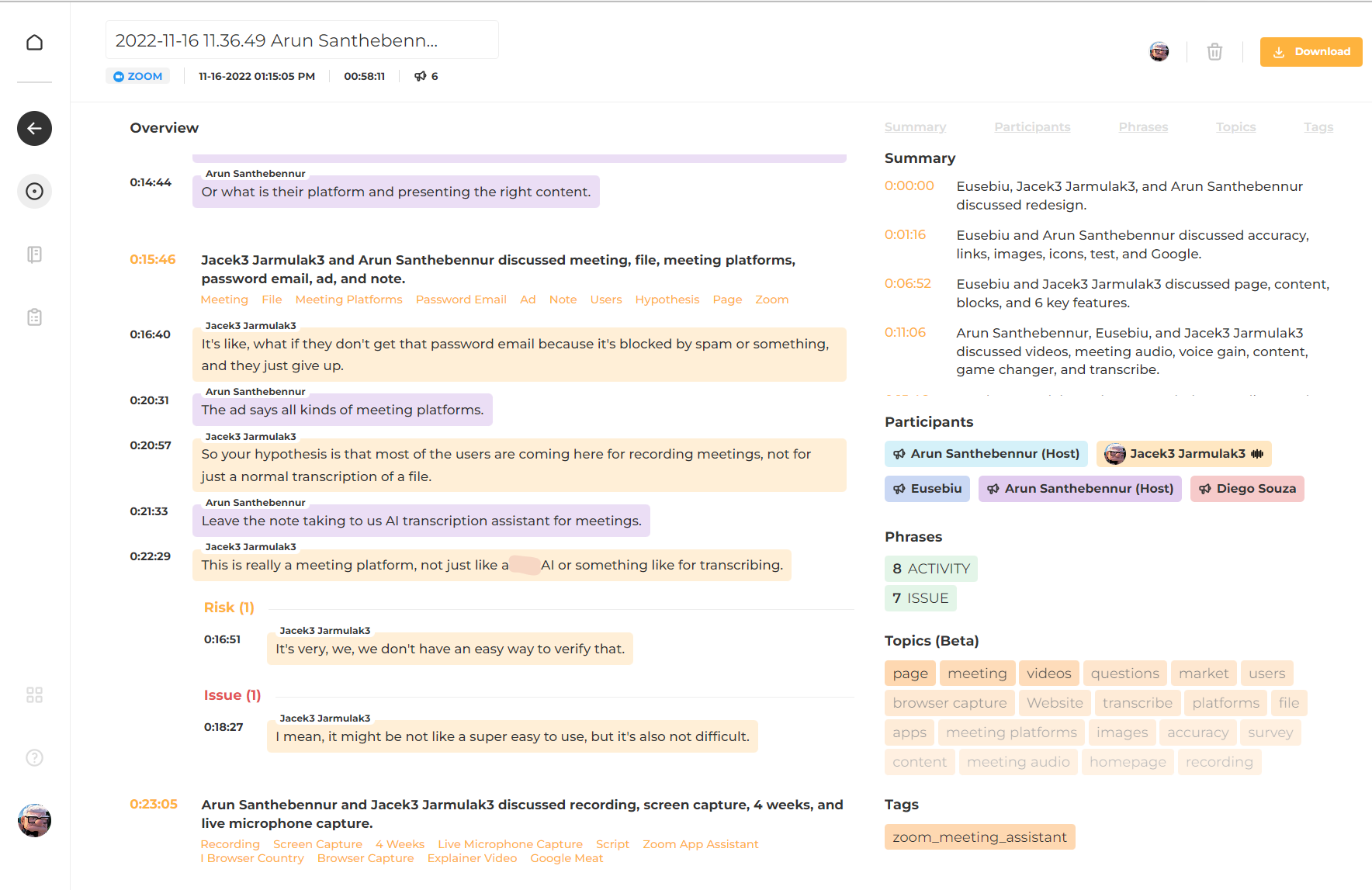The image size is (1372, 890).
Task: Select the 'transcribe' topic chip
Action: (x=1137, y=703)
